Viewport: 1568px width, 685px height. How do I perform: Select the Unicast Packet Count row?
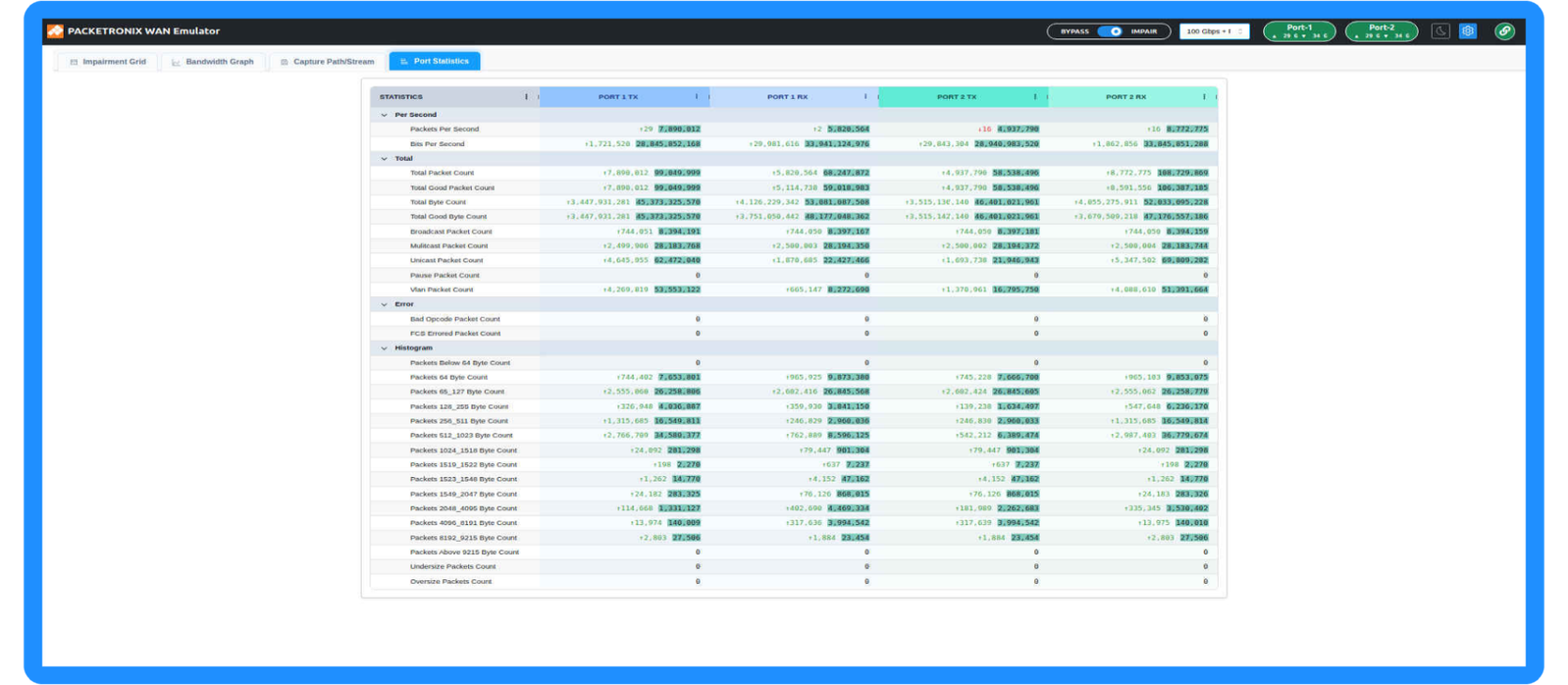coord(446,260)
